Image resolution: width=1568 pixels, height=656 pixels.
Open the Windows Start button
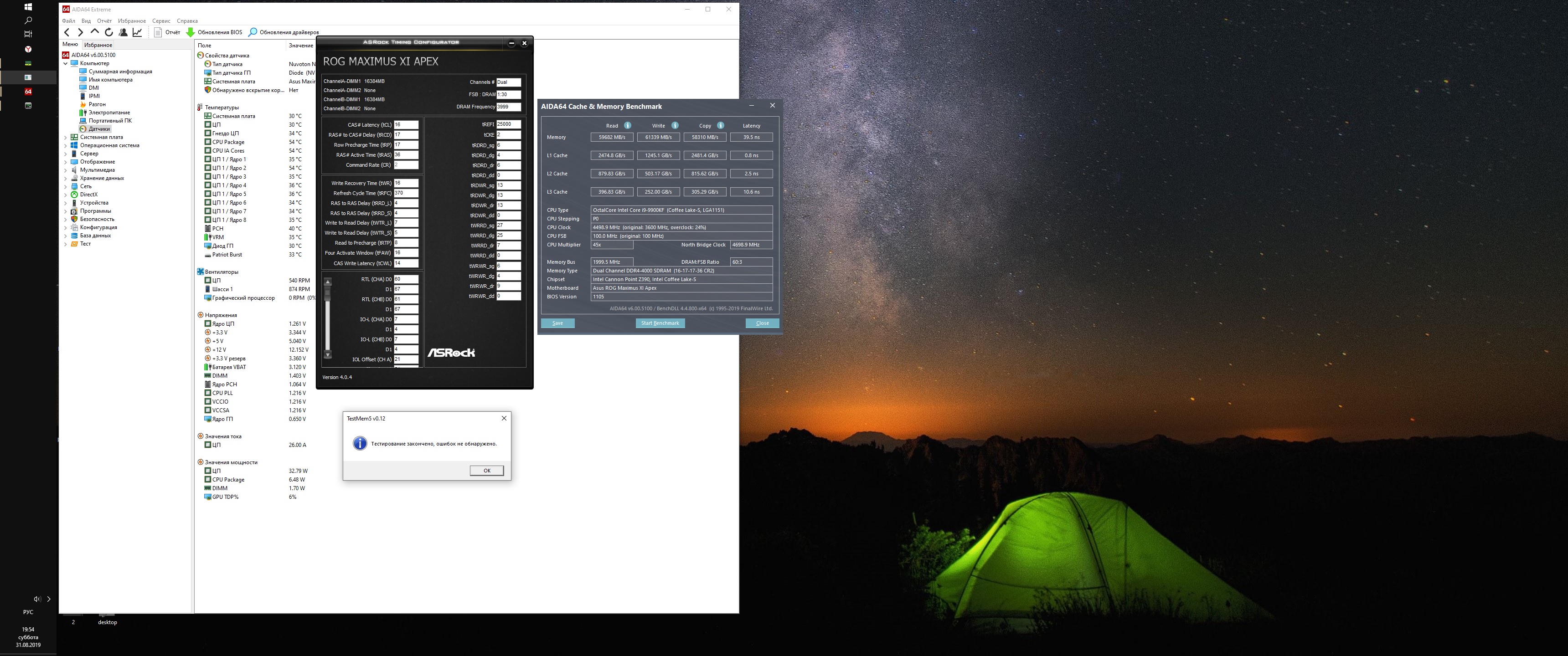pos(28,7)
